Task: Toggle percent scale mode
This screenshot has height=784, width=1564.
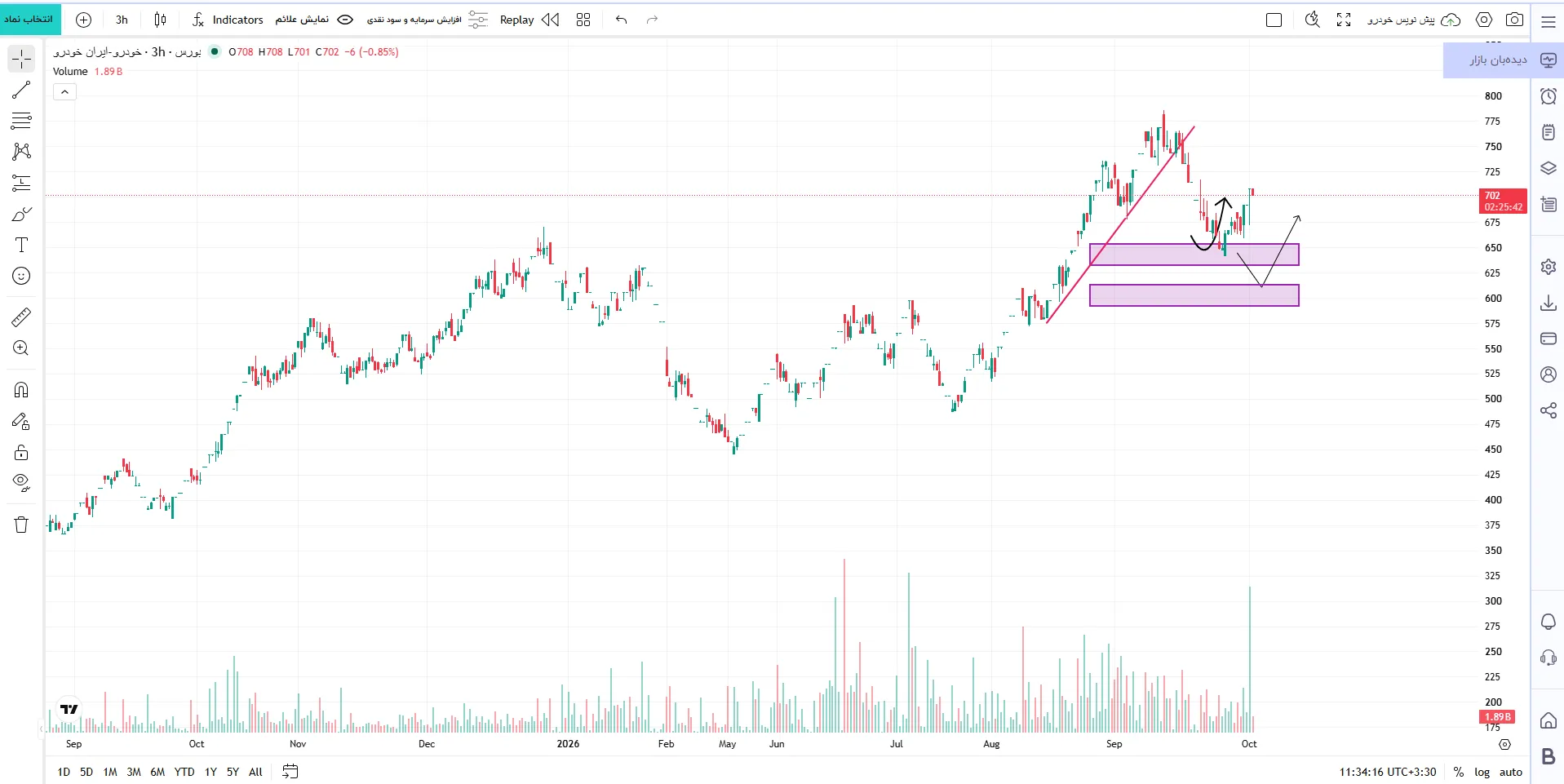Action: 1459,772
